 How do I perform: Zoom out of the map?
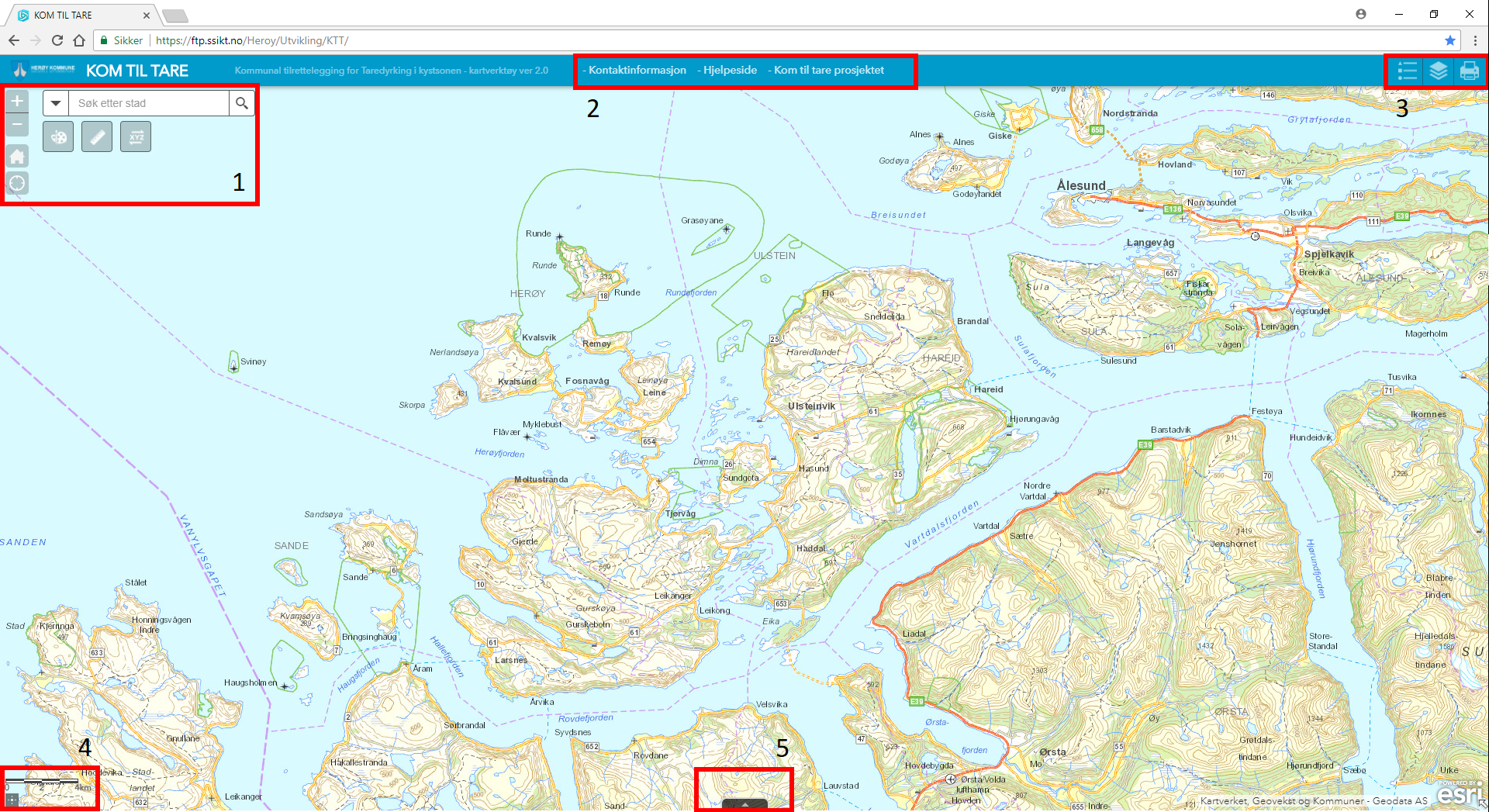tap(17, 125)
